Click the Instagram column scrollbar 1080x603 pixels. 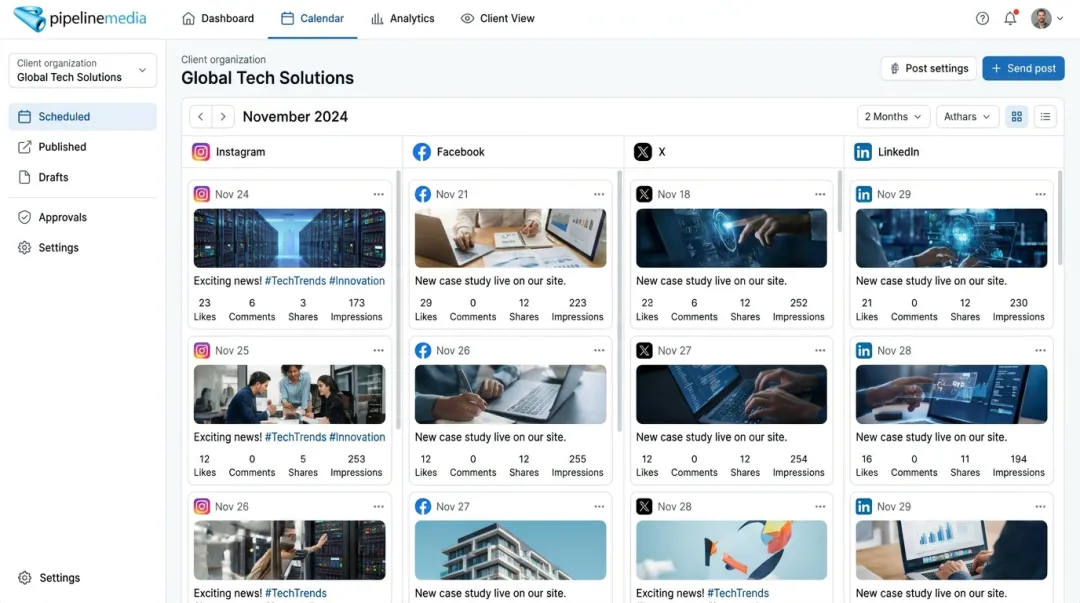click(398, 300)
